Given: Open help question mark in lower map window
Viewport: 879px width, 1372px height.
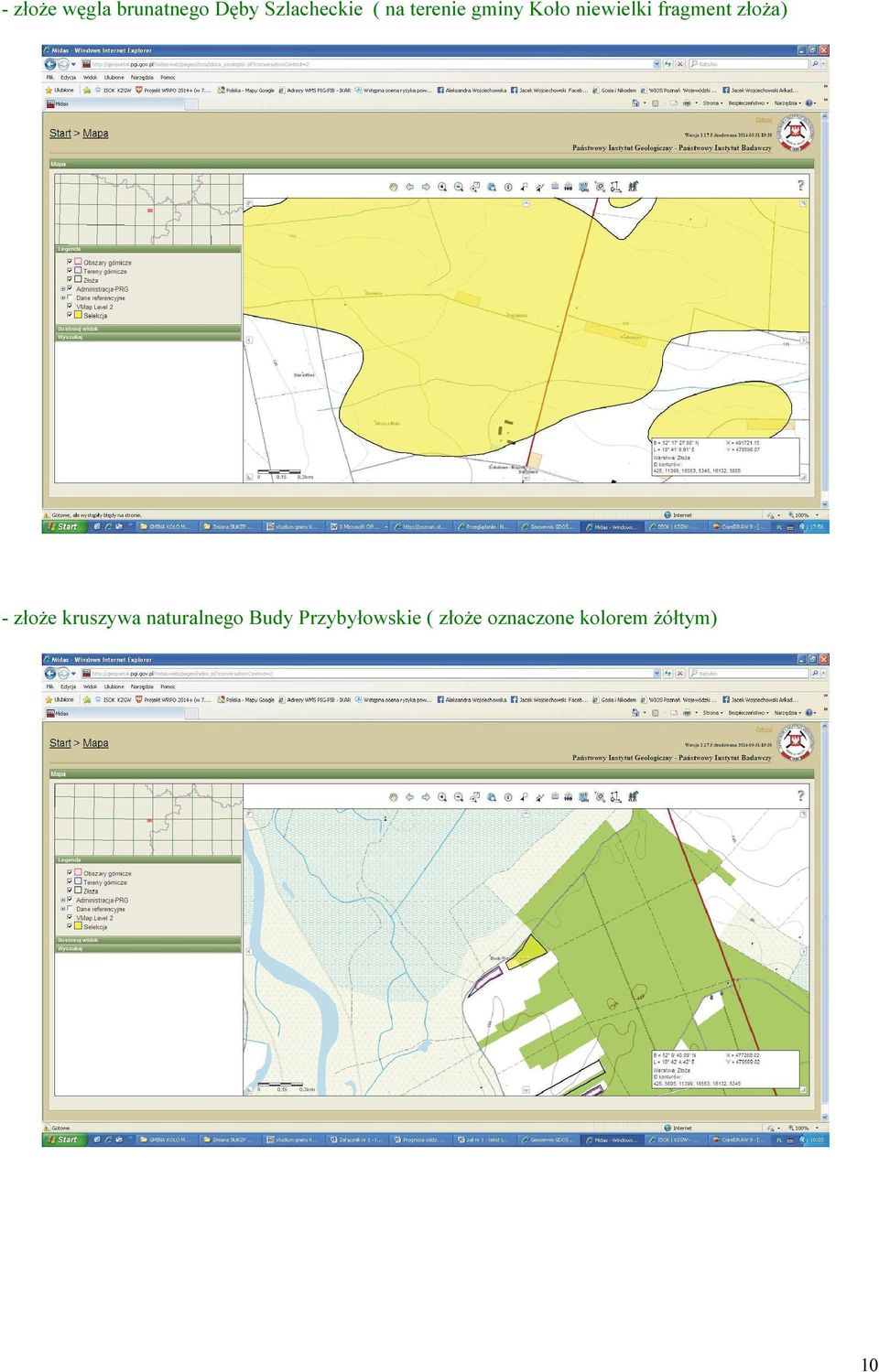Looking at the screenshot, I should 801,796.
